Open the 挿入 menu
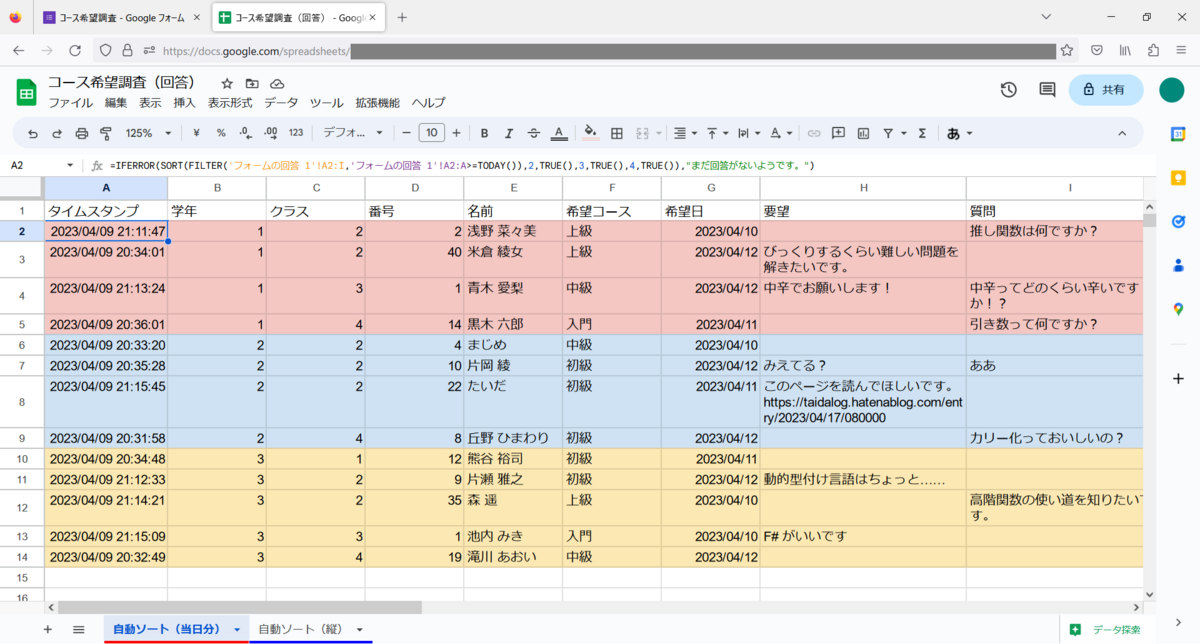This screenshot has width=1200, height=644. 184,103
